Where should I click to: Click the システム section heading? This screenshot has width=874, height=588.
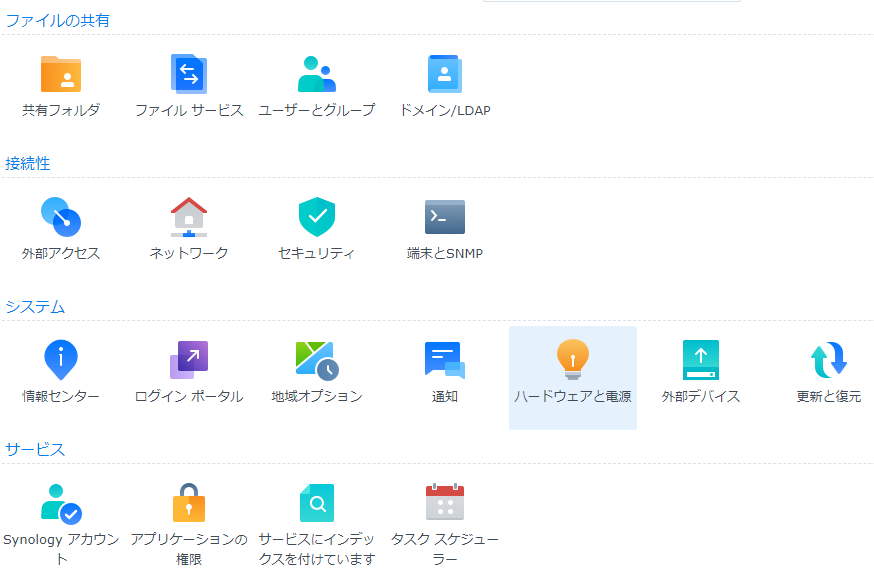(35, 307)
